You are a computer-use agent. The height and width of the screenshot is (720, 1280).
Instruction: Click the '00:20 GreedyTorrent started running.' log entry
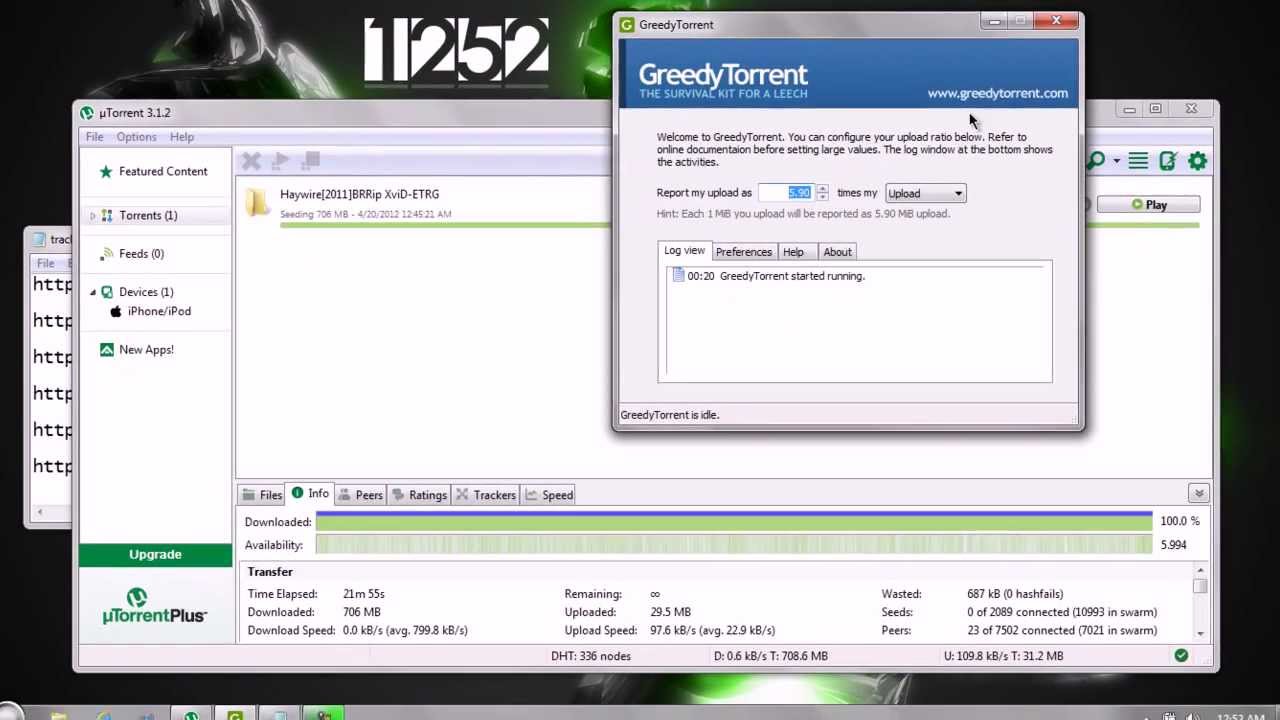pyautogui.click(x=776, y=276)
